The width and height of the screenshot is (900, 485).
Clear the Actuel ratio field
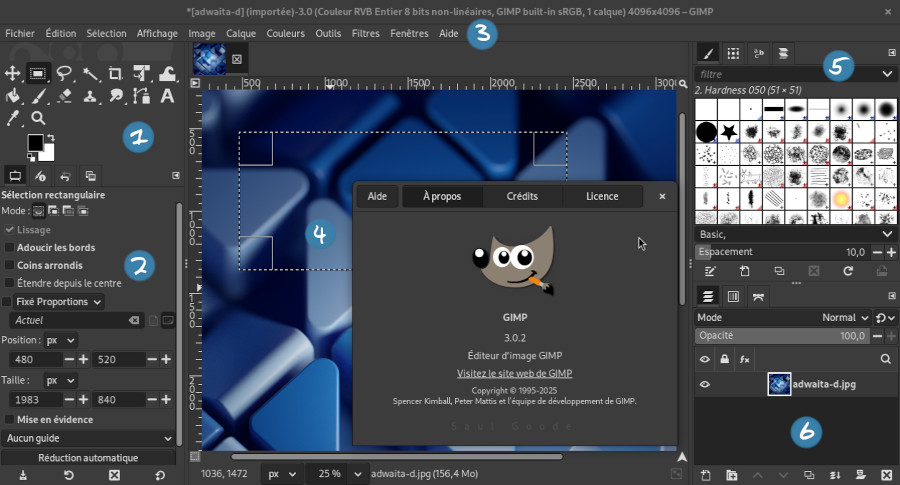click(x=134, y=320)
